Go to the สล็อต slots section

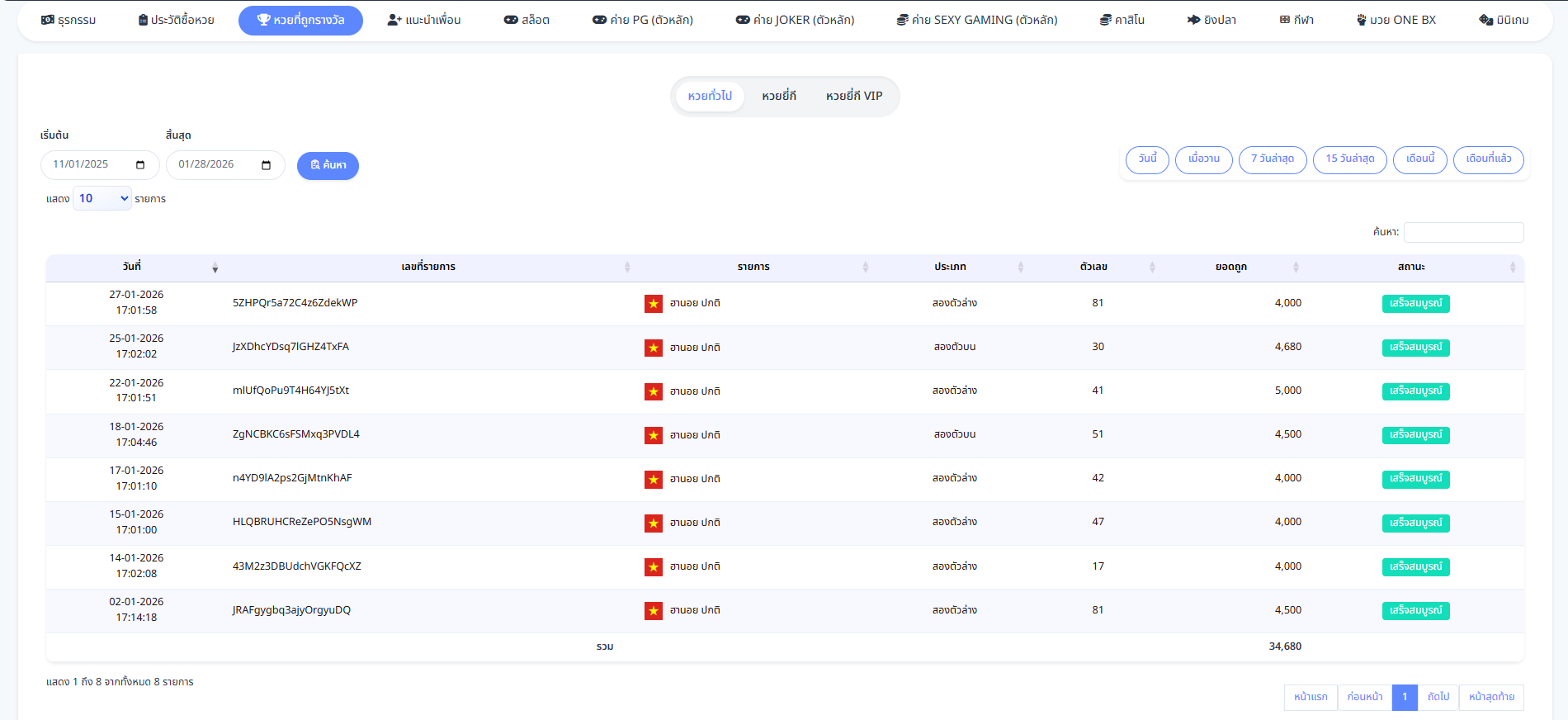click(527, 20)
